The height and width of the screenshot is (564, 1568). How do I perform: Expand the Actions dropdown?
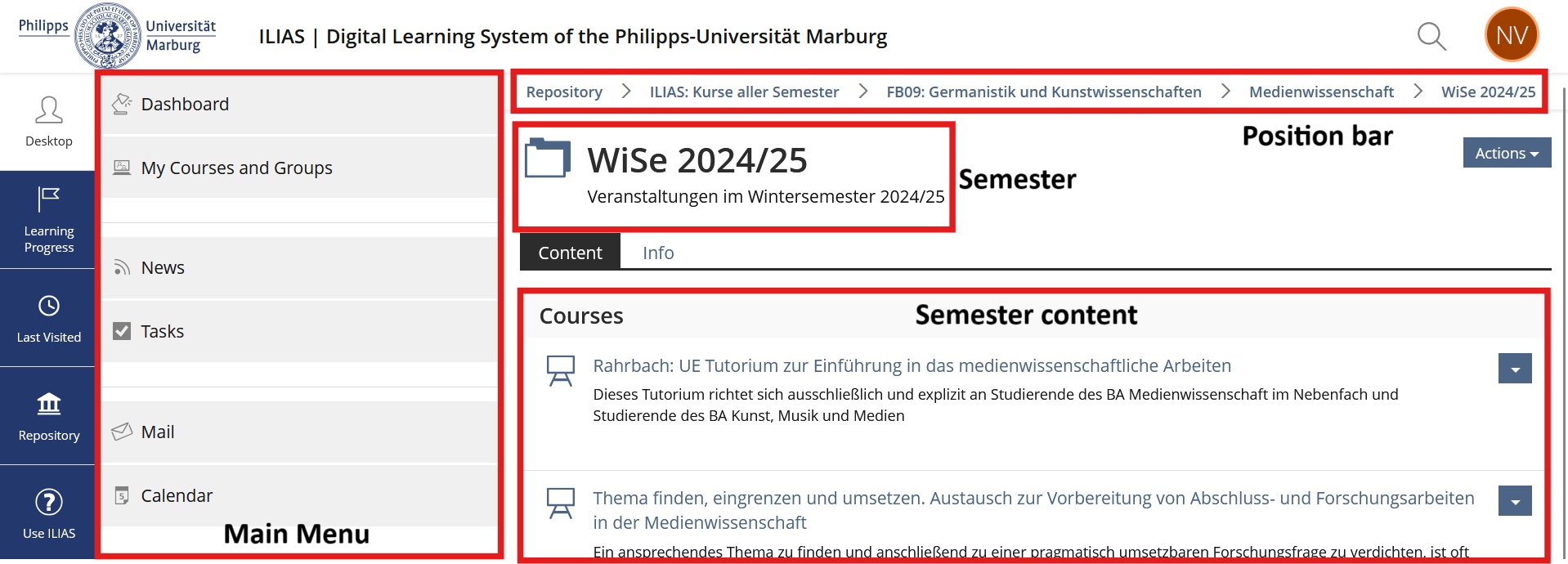[1506, 153]
